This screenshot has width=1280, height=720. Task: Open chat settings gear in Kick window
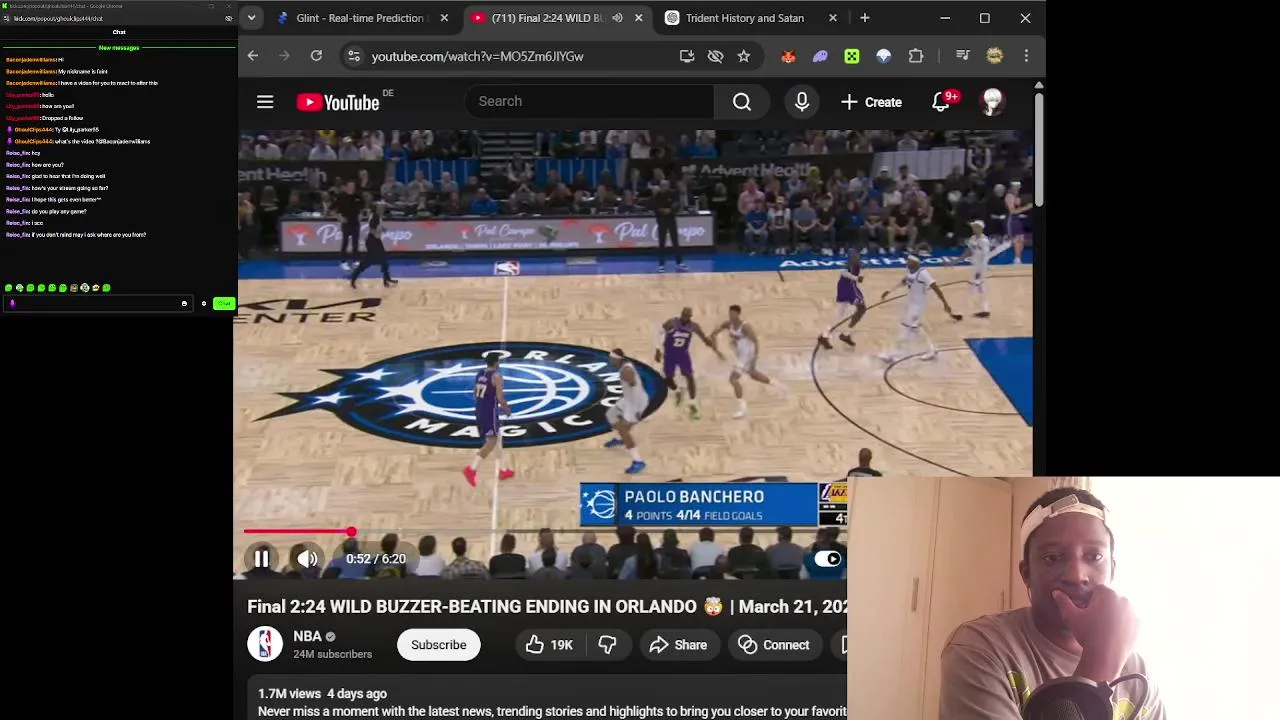click(x=204, y=303)
